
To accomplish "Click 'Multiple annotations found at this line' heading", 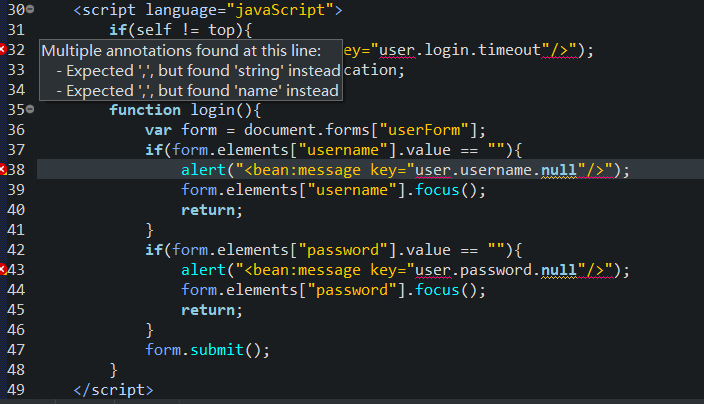I will [181, 51].
